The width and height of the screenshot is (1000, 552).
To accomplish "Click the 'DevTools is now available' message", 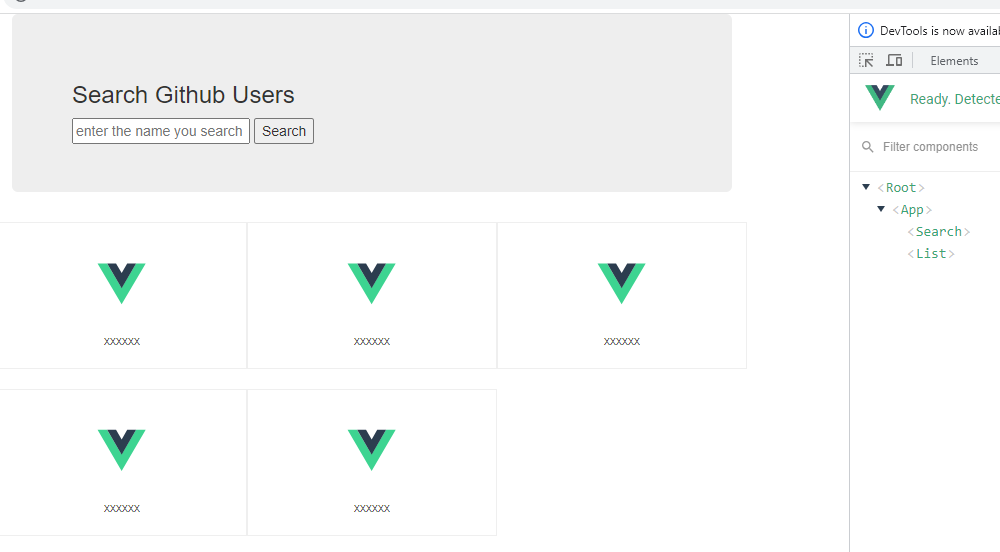I will (940, 31).
